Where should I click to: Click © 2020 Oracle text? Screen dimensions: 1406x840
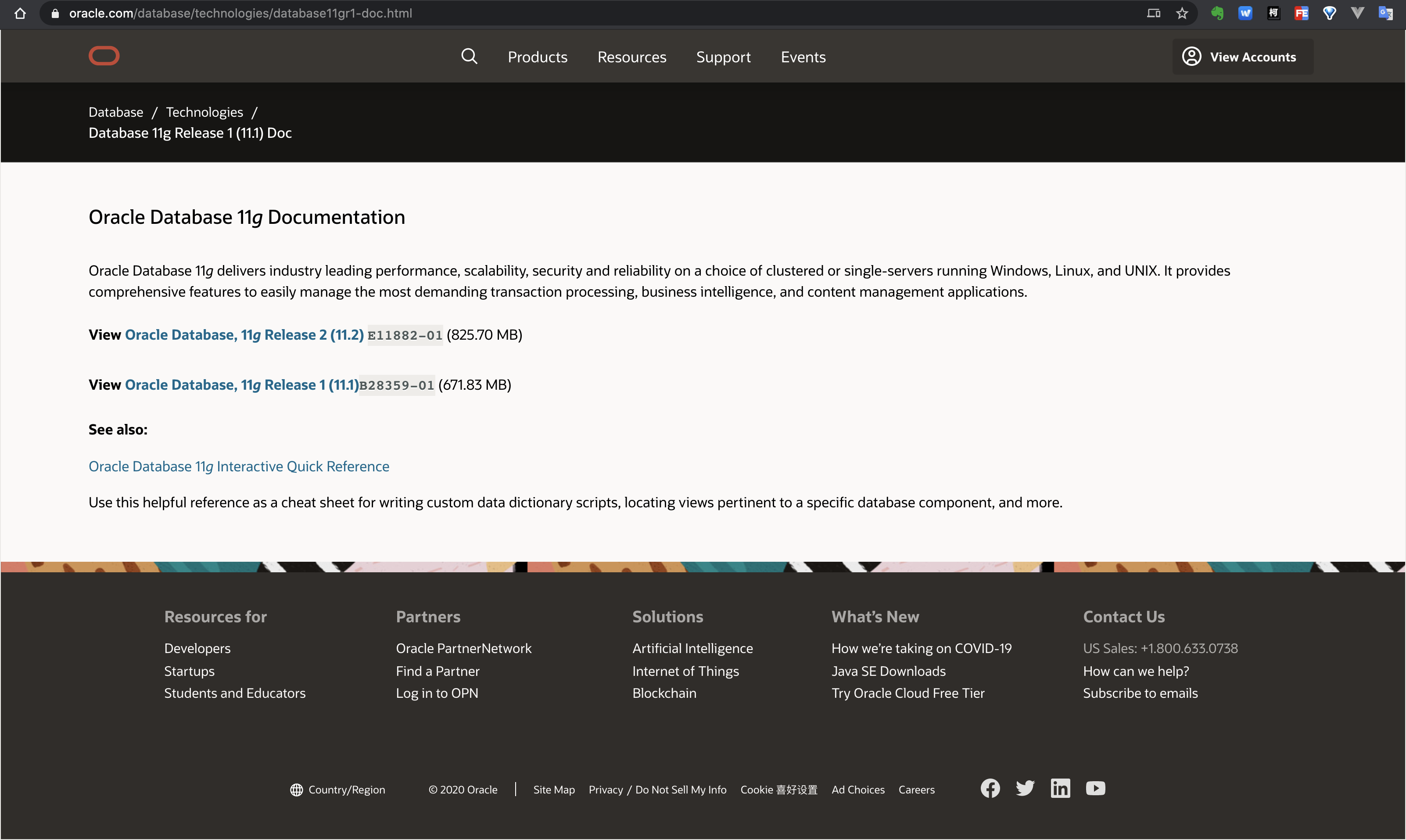coord(463,790)
